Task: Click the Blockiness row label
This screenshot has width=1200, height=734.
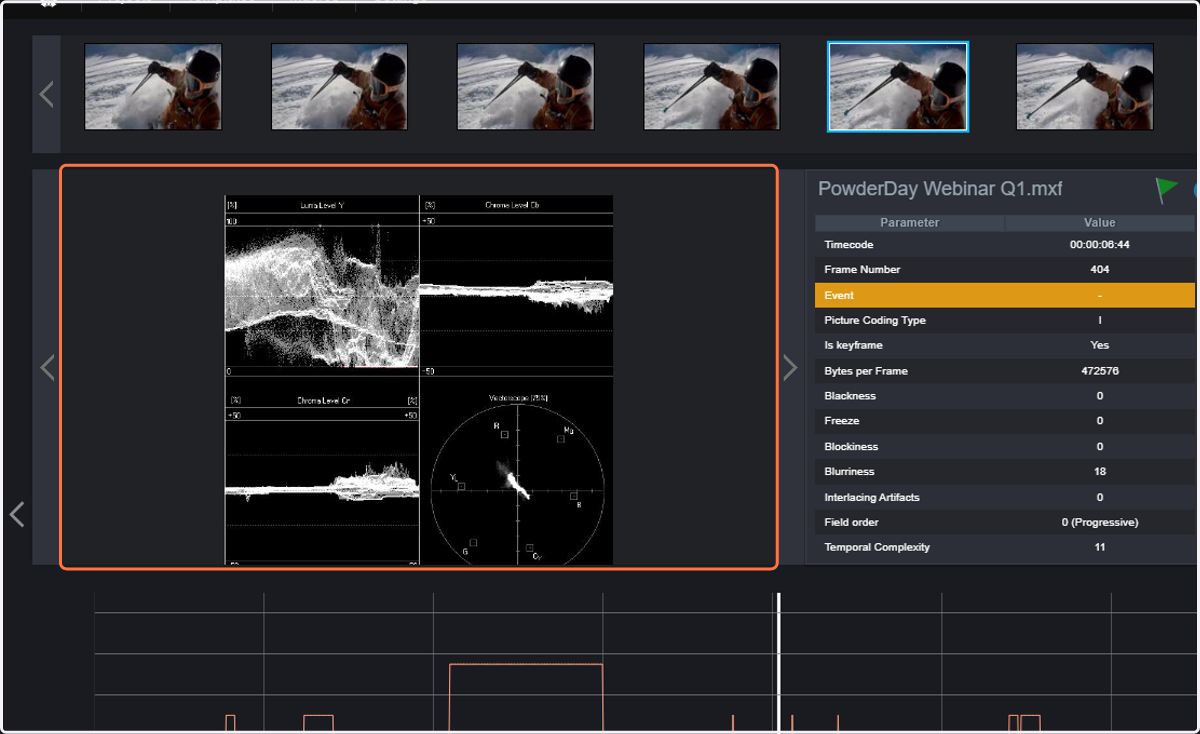Action: [851, 447]
